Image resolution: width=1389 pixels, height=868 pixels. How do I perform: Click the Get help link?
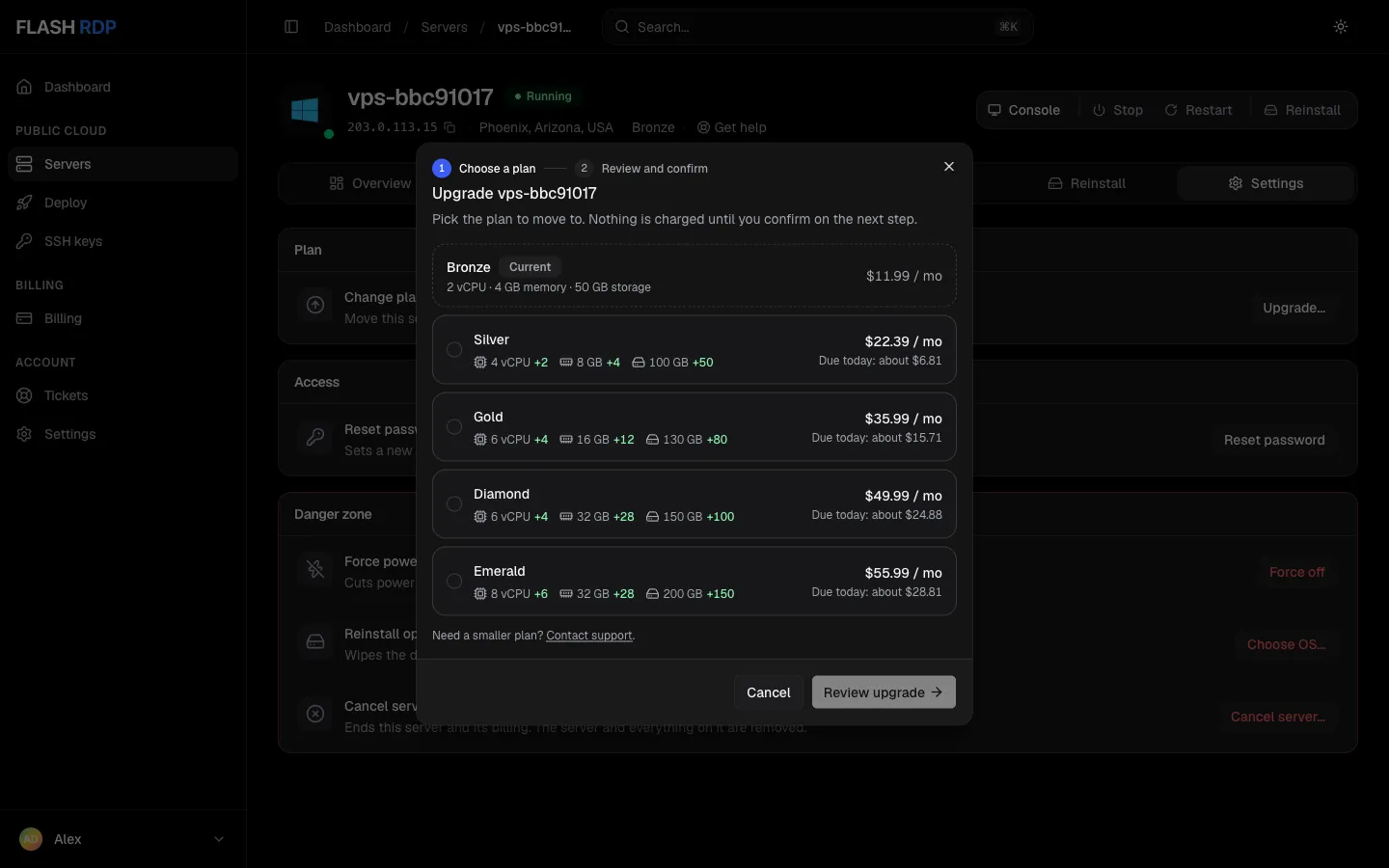(732, 127)
